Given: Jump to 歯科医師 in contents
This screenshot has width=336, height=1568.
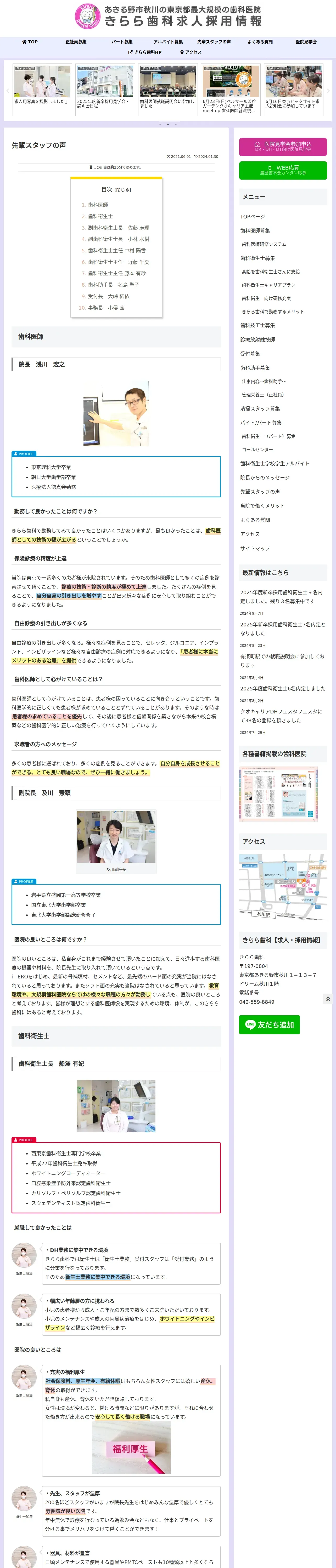Looking at the screenshot, I should click(98, 205).
